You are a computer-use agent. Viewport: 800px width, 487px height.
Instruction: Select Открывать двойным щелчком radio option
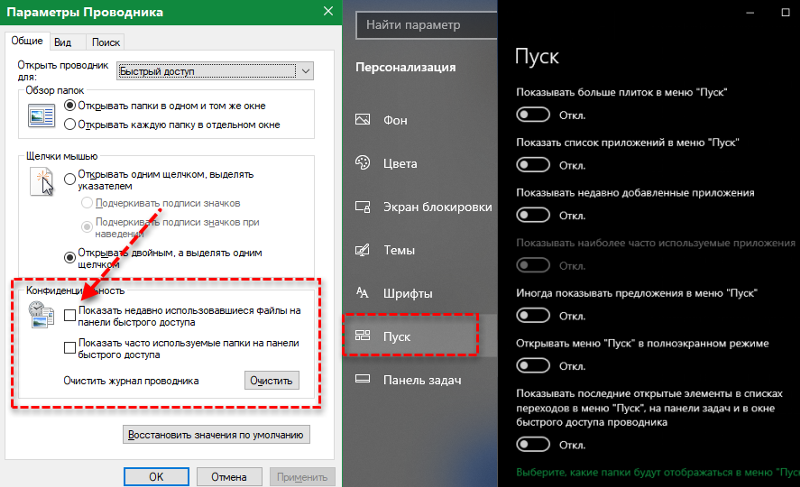(70, 258)
